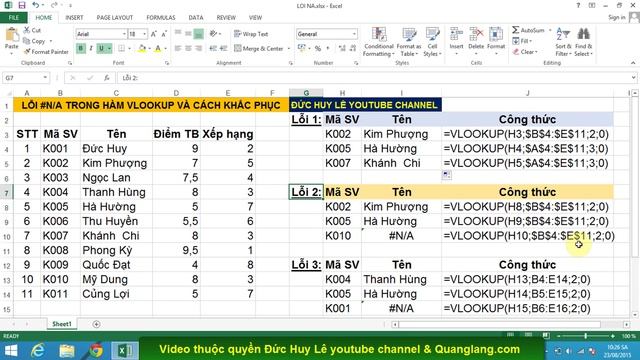
Task: Open the Borders icon
Action: [x=121, y=49]
